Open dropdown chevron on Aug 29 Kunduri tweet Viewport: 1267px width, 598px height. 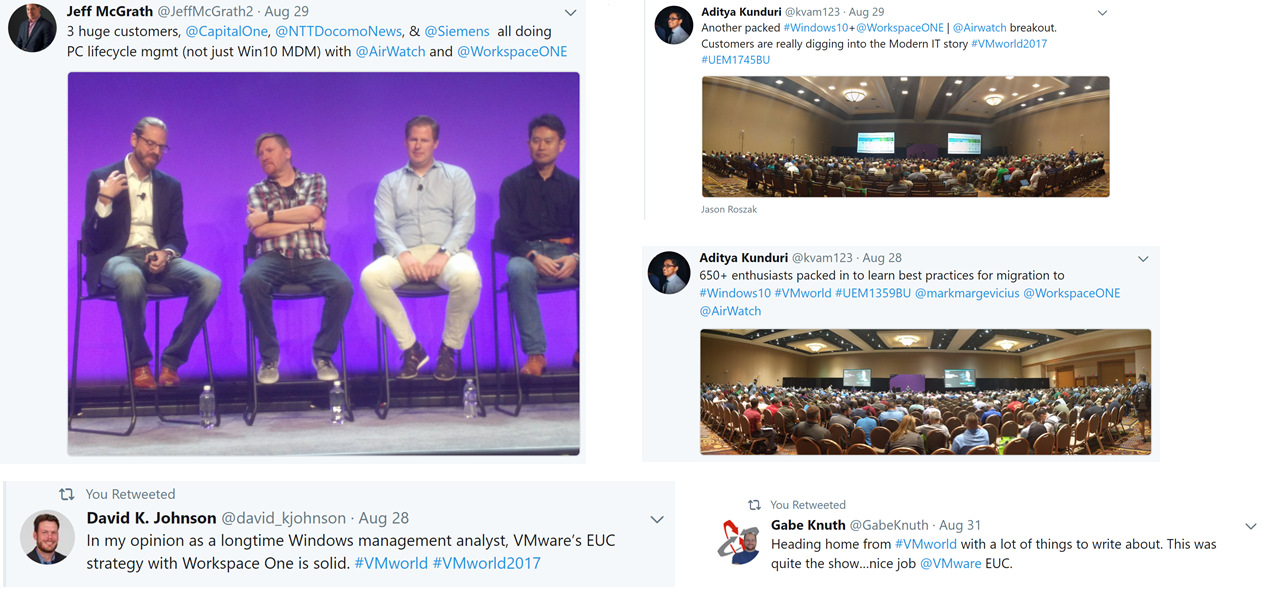[1102, 13]
